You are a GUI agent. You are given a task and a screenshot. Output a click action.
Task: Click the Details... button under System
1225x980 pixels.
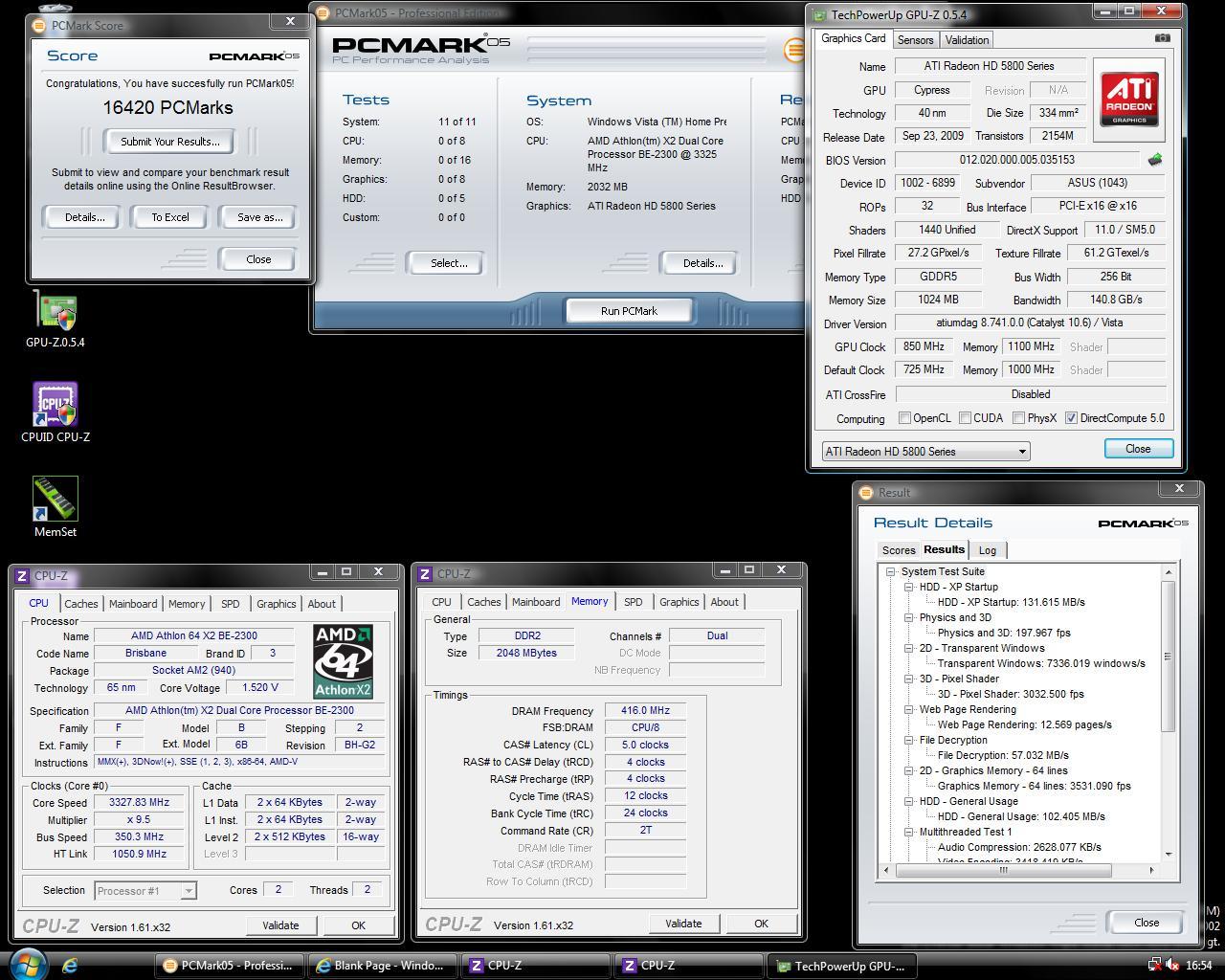[702, 263]
